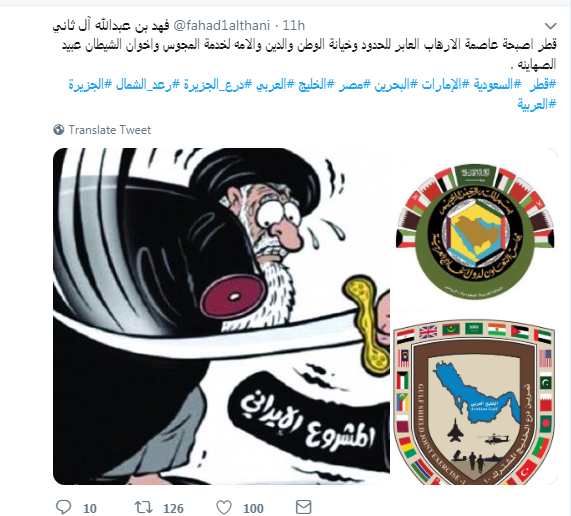Open the Gulf Shield Joint Exercise badge image
Image resolution: width=571 pixels, height=516 pixels.
pos(475,402)
